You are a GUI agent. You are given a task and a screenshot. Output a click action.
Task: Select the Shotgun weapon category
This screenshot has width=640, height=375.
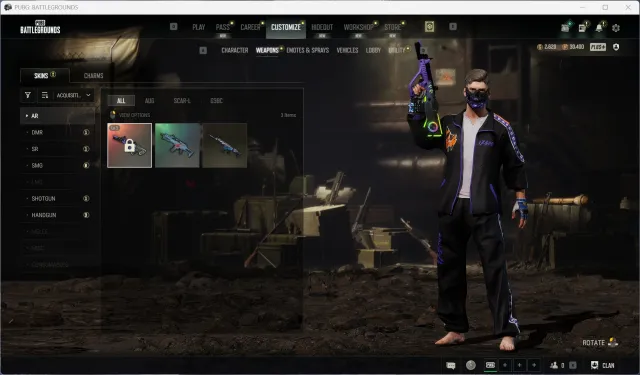57,198
